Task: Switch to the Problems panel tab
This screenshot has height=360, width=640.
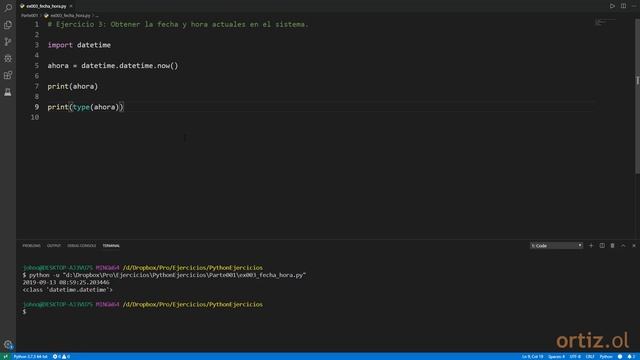Action: coord(31,246)
